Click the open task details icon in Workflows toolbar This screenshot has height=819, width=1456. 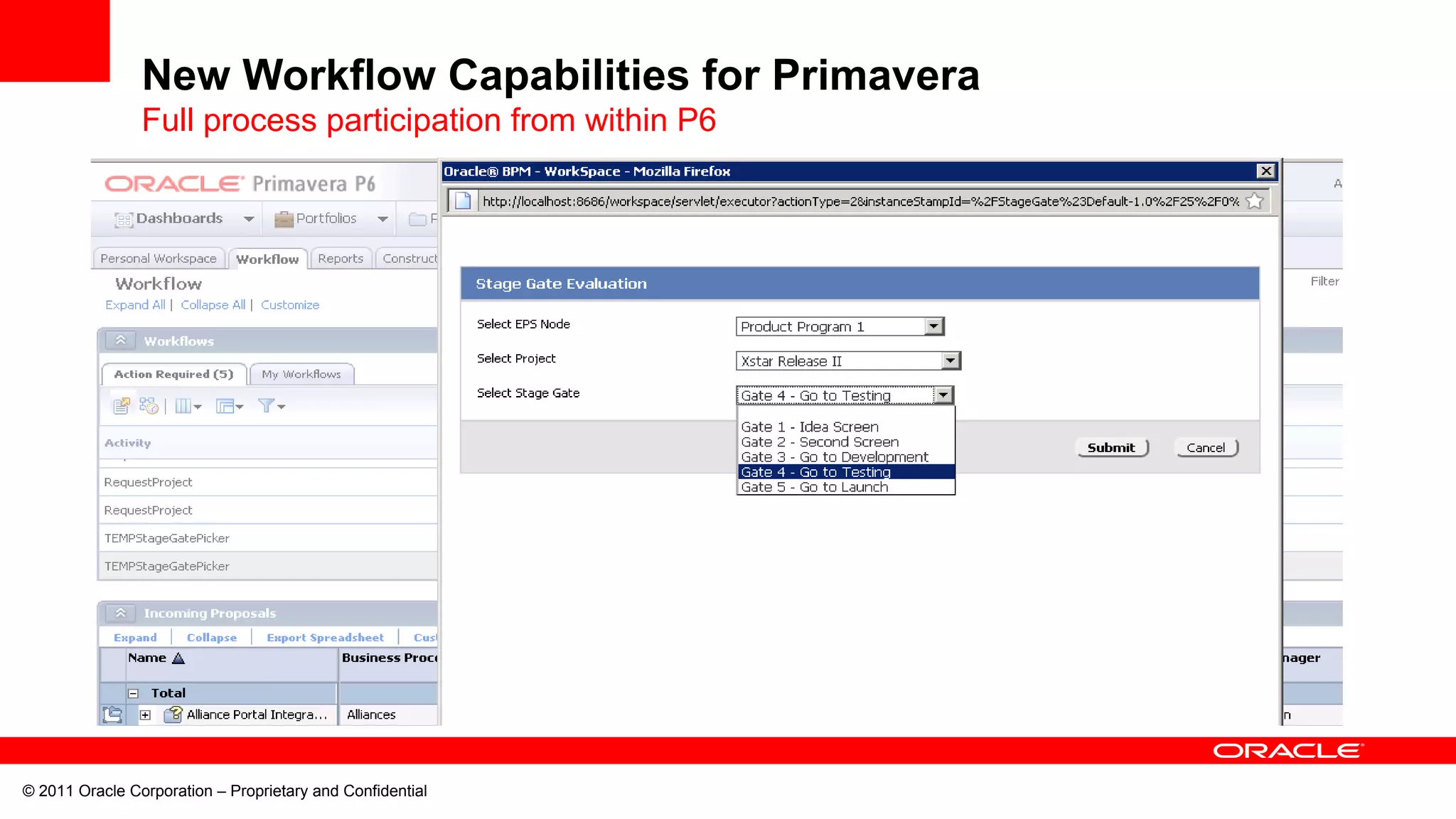pos(122,405)
